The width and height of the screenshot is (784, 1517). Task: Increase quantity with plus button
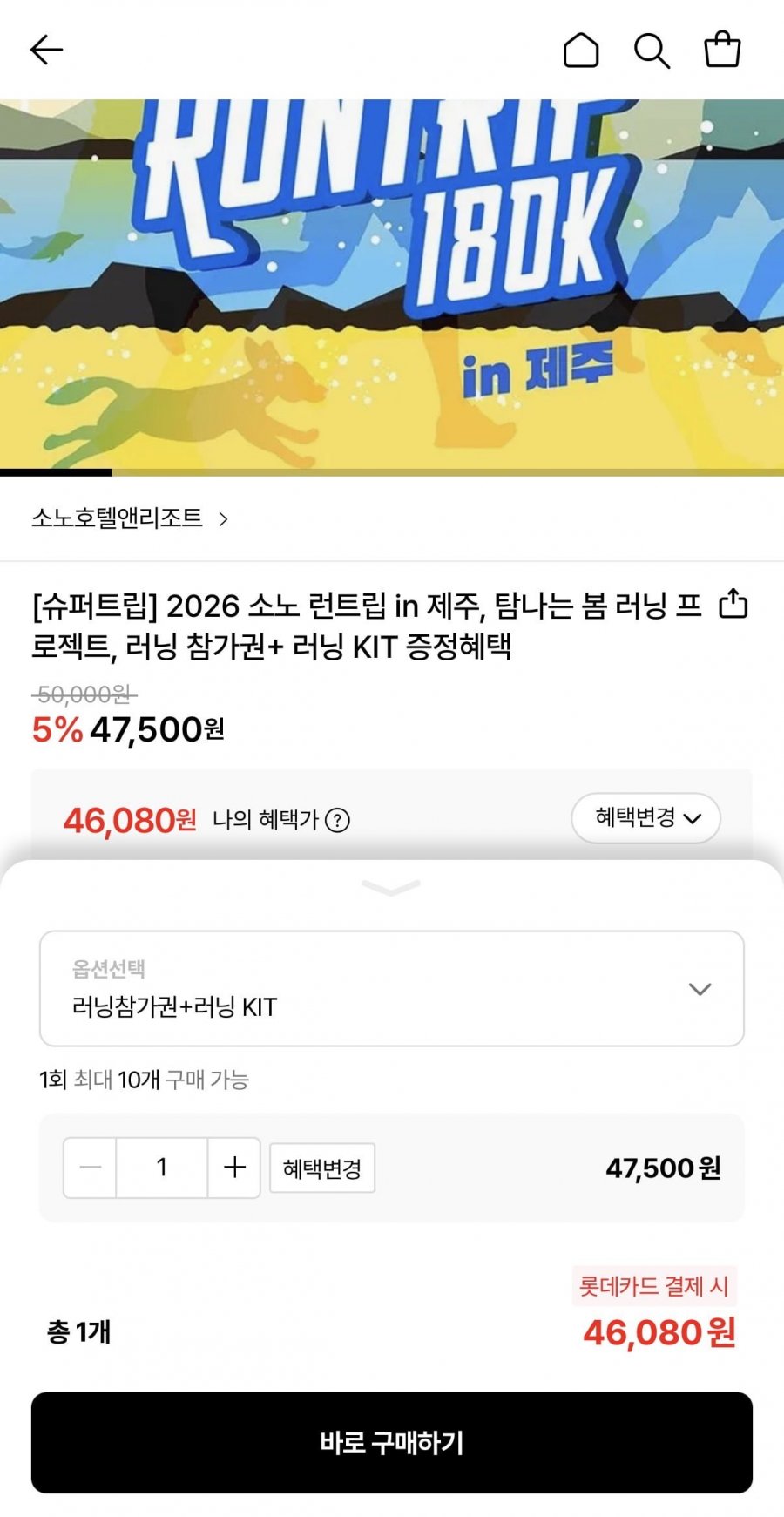pyautogui.click(x=234, y=1168)
